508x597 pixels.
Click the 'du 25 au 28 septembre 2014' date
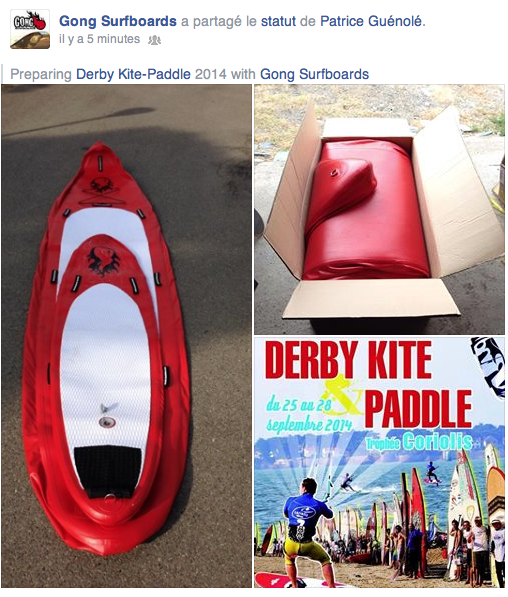pyautogui.click(x=307, y=414)
